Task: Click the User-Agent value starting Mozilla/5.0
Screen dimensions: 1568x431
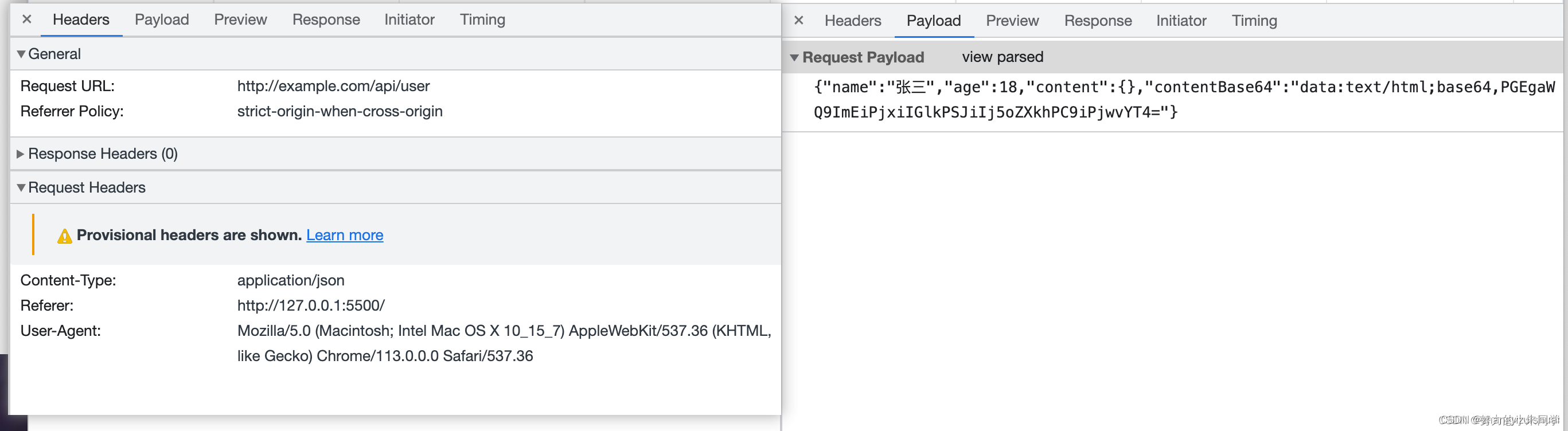Action: tap(504, 343)
